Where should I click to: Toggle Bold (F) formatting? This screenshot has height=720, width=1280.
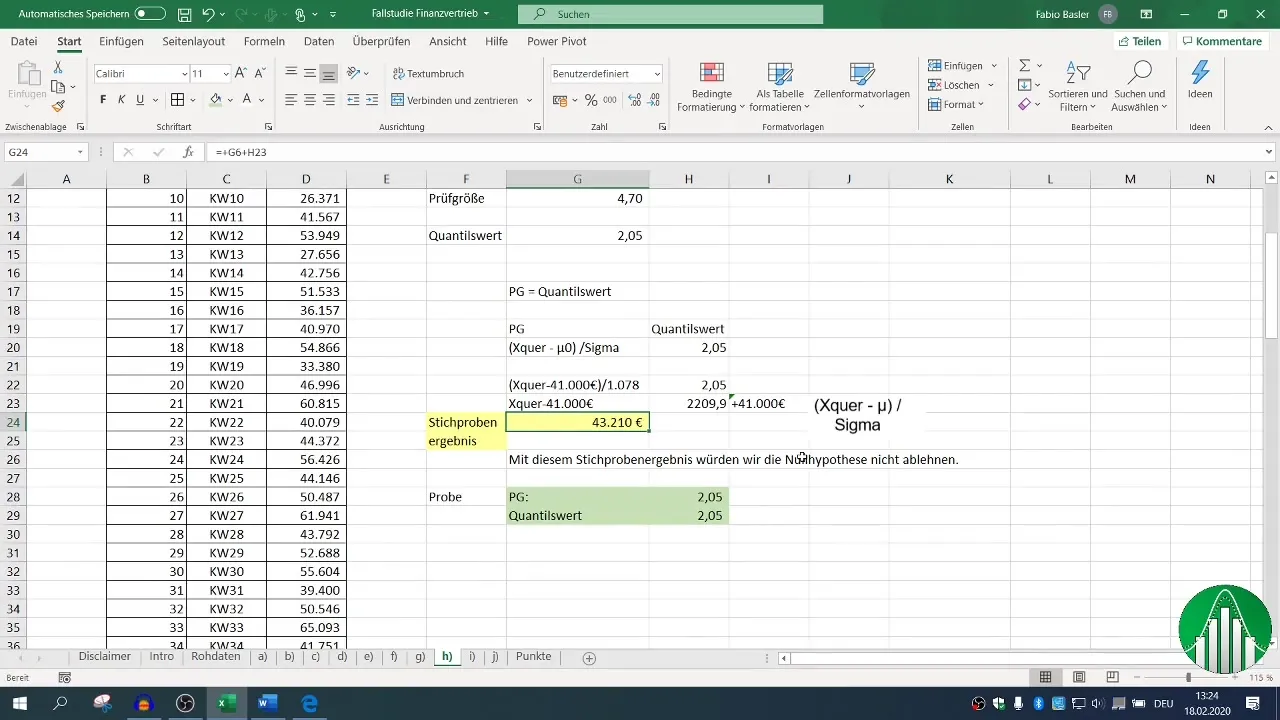click(103, 100)
